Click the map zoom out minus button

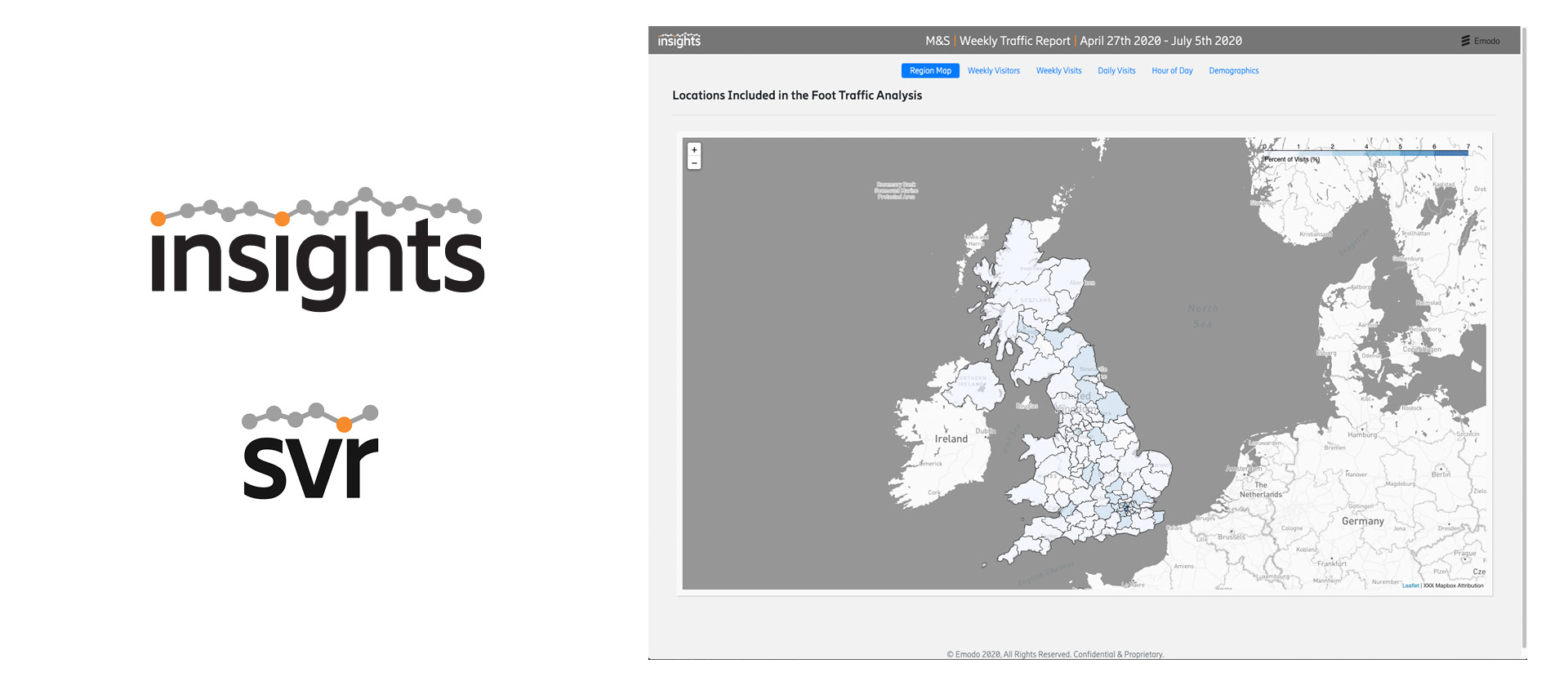[x=694, y=163]
